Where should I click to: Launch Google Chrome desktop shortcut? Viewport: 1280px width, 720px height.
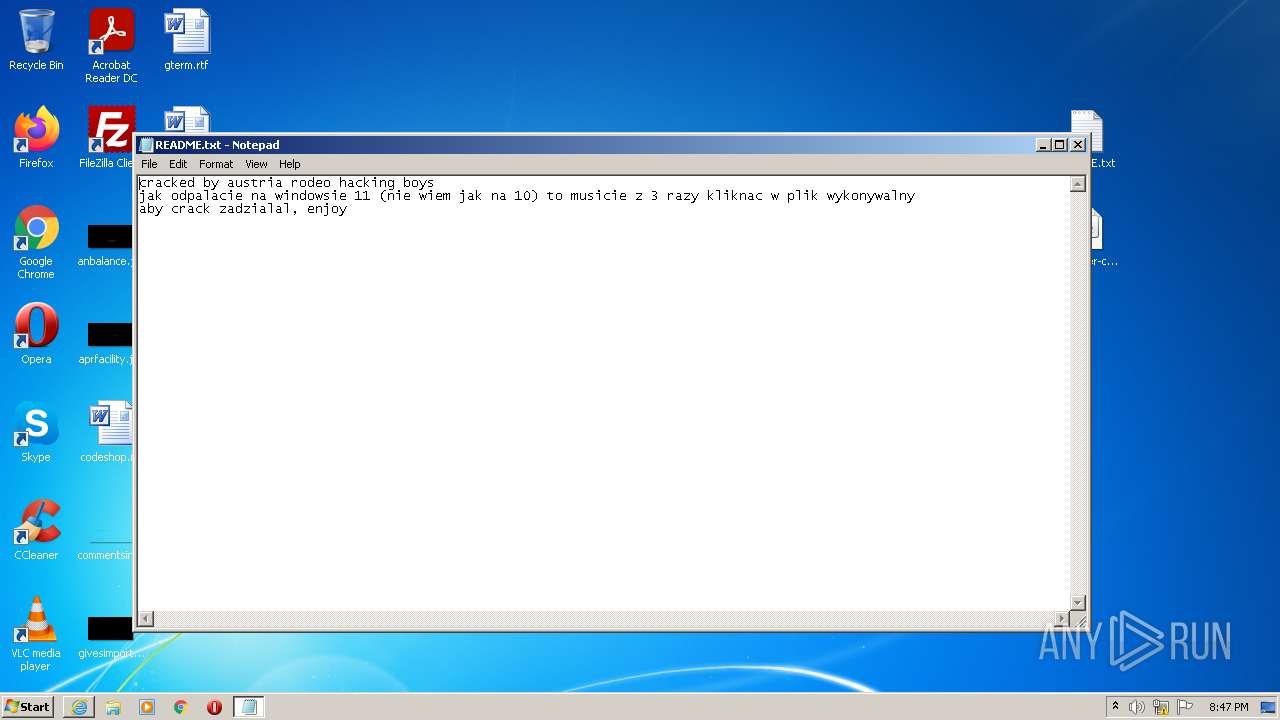[36, 243]
